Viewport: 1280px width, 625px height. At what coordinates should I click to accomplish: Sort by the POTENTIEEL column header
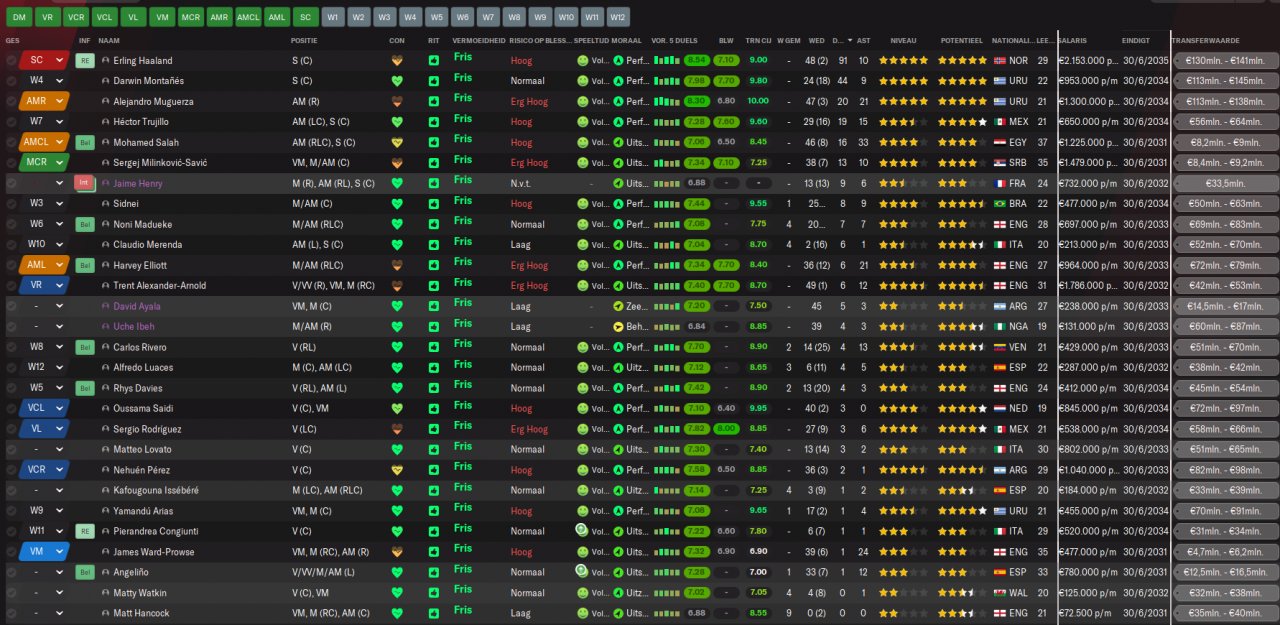[x=960, y=40]
